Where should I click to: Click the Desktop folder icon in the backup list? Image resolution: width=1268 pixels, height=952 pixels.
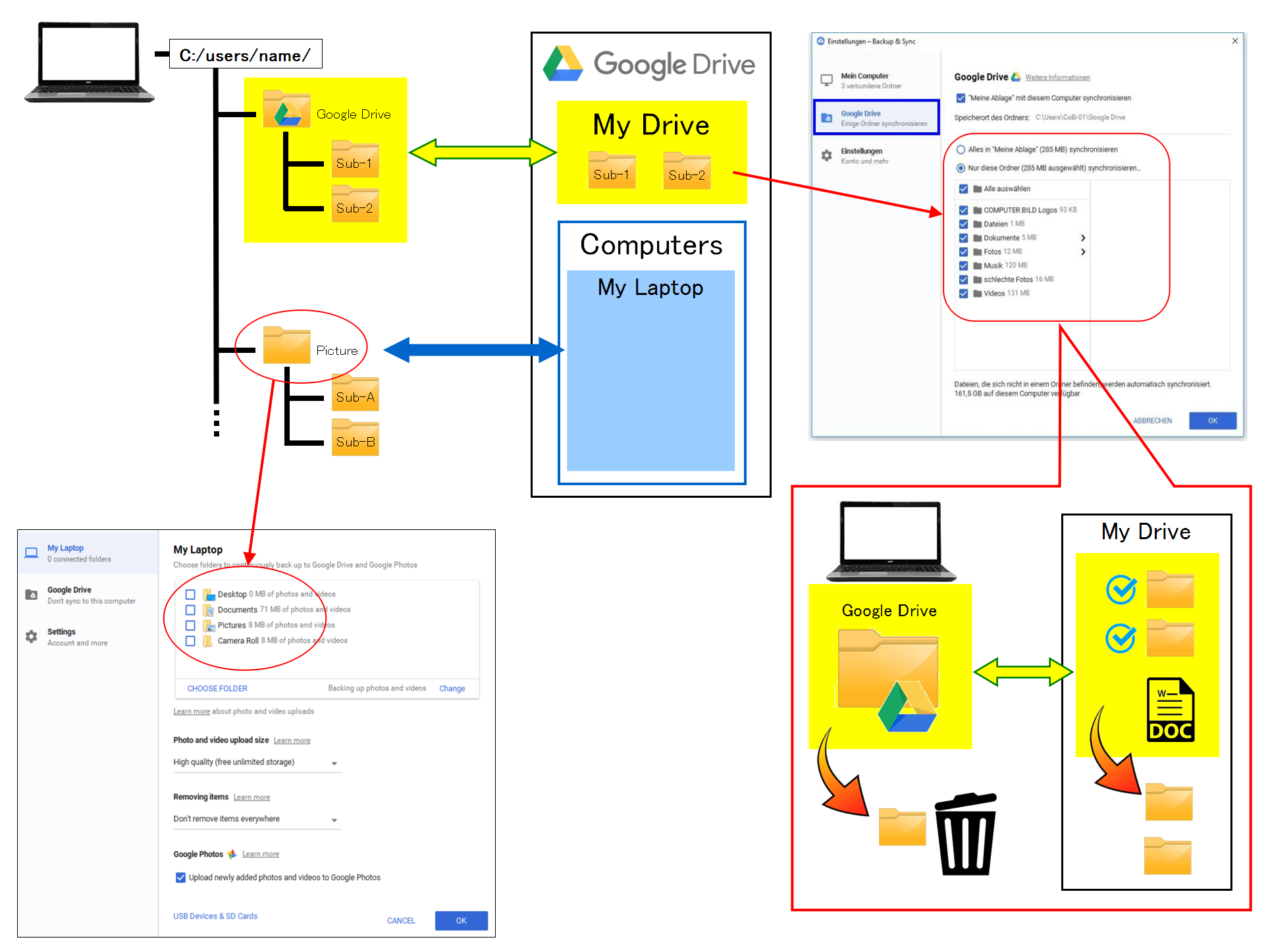(209, 595)
